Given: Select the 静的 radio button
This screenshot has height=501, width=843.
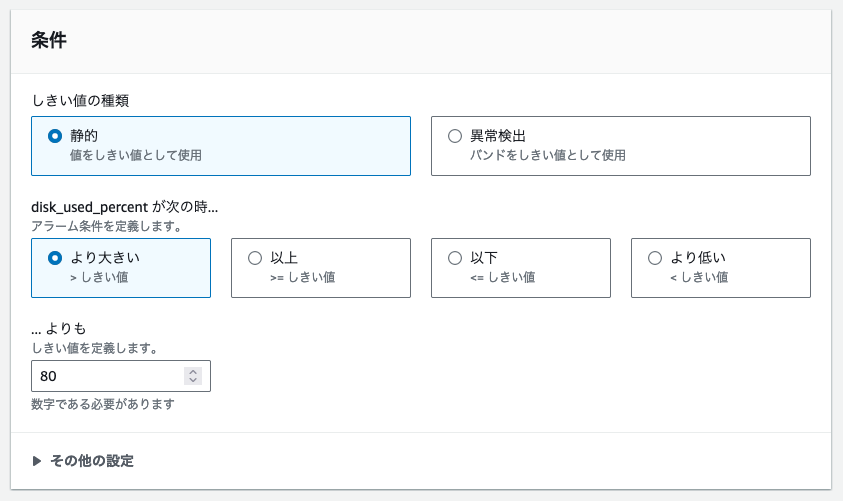Looking at the screenshot, I should [x=55, y=136].
